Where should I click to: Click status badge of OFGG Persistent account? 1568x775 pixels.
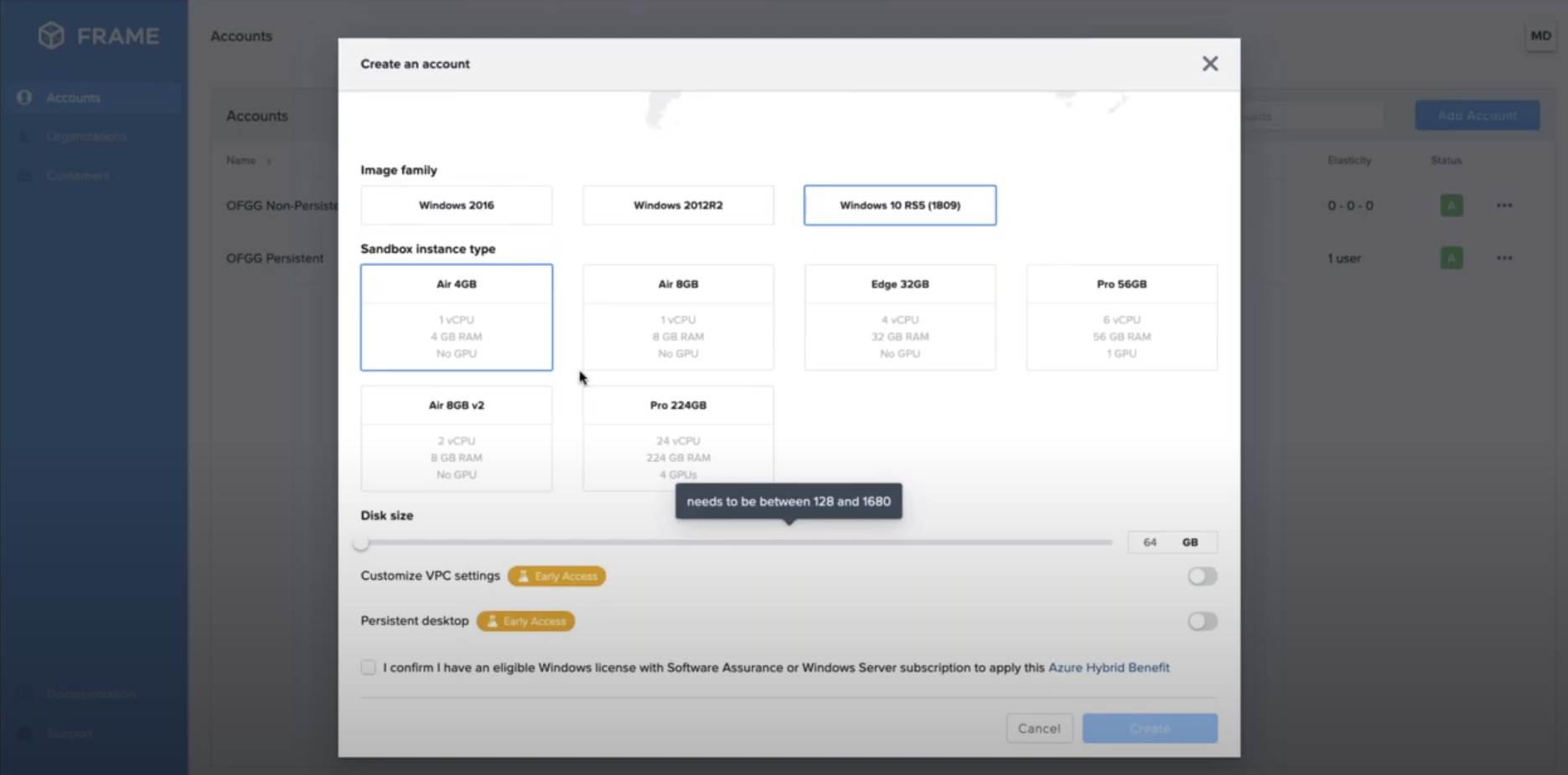[1452, 258]
